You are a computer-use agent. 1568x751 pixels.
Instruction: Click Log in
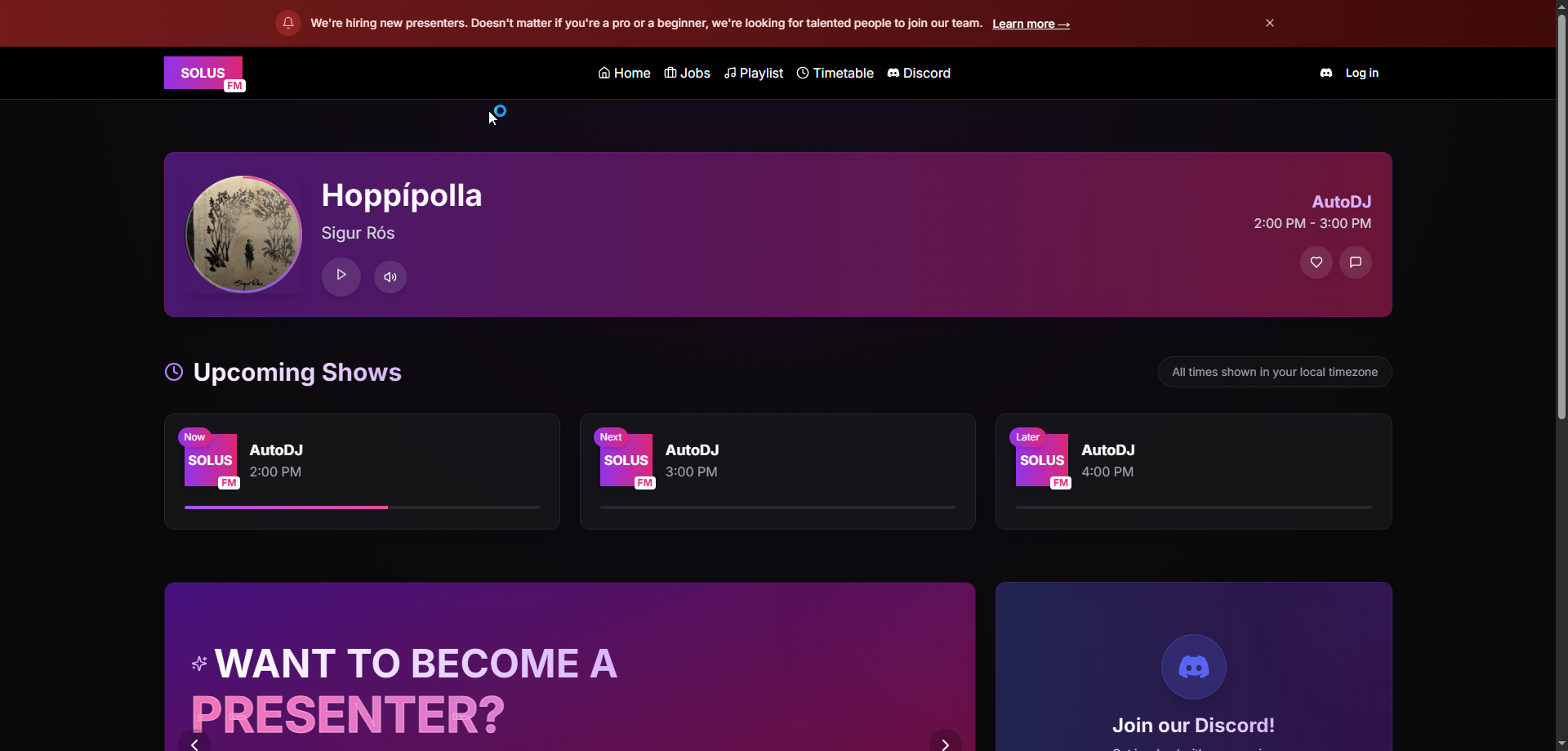pyautogui.click(x=1361, y=73)
